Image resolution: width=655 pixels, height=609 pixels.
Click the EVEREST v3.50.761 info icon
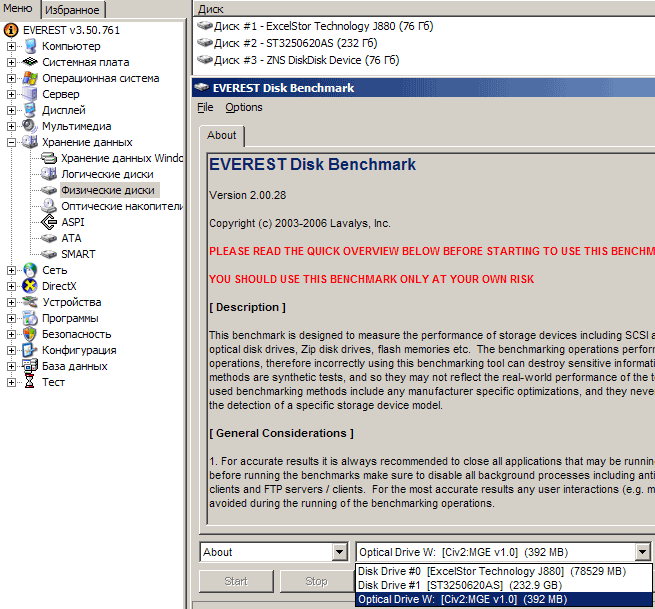[x=11, y=30]
